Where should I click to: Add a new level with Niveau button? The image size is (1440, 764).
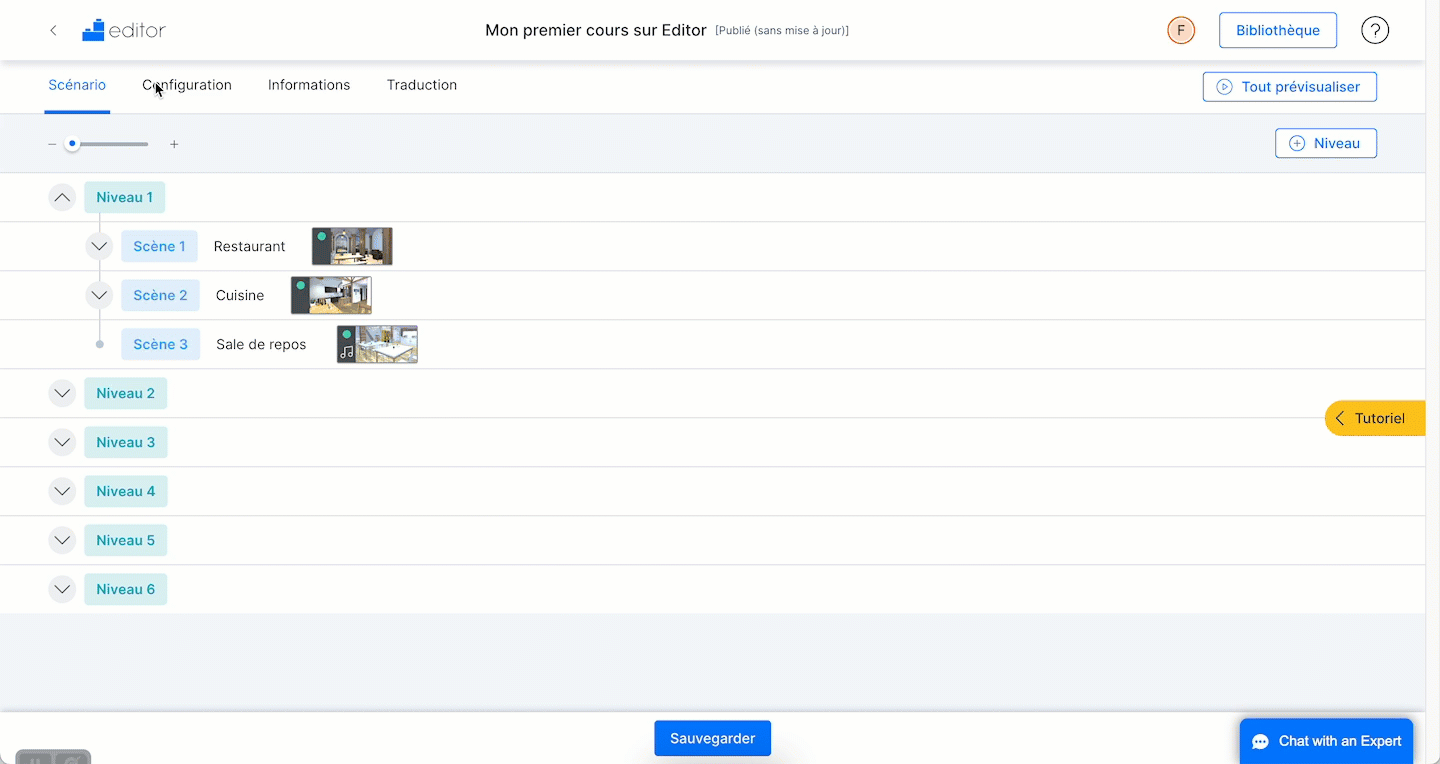click(x=1326, y=143)
